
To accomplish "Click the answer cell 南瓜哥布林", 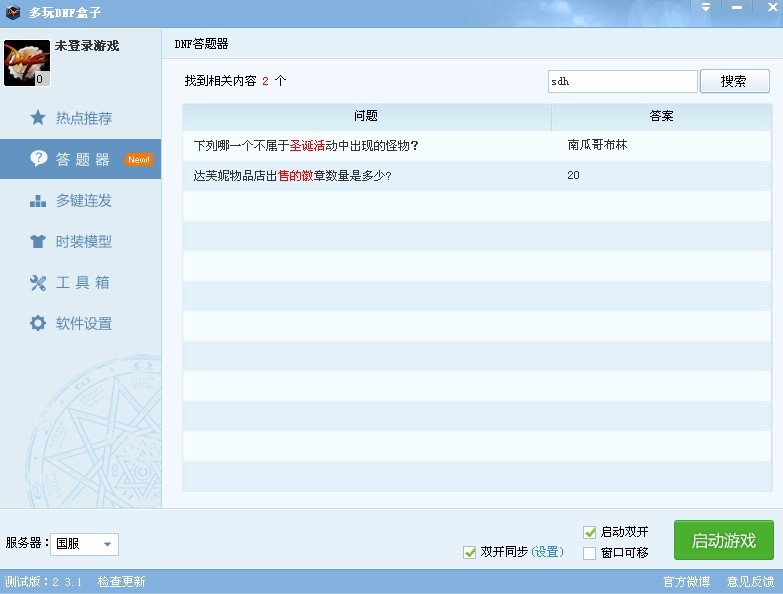I will pos(597,145).
